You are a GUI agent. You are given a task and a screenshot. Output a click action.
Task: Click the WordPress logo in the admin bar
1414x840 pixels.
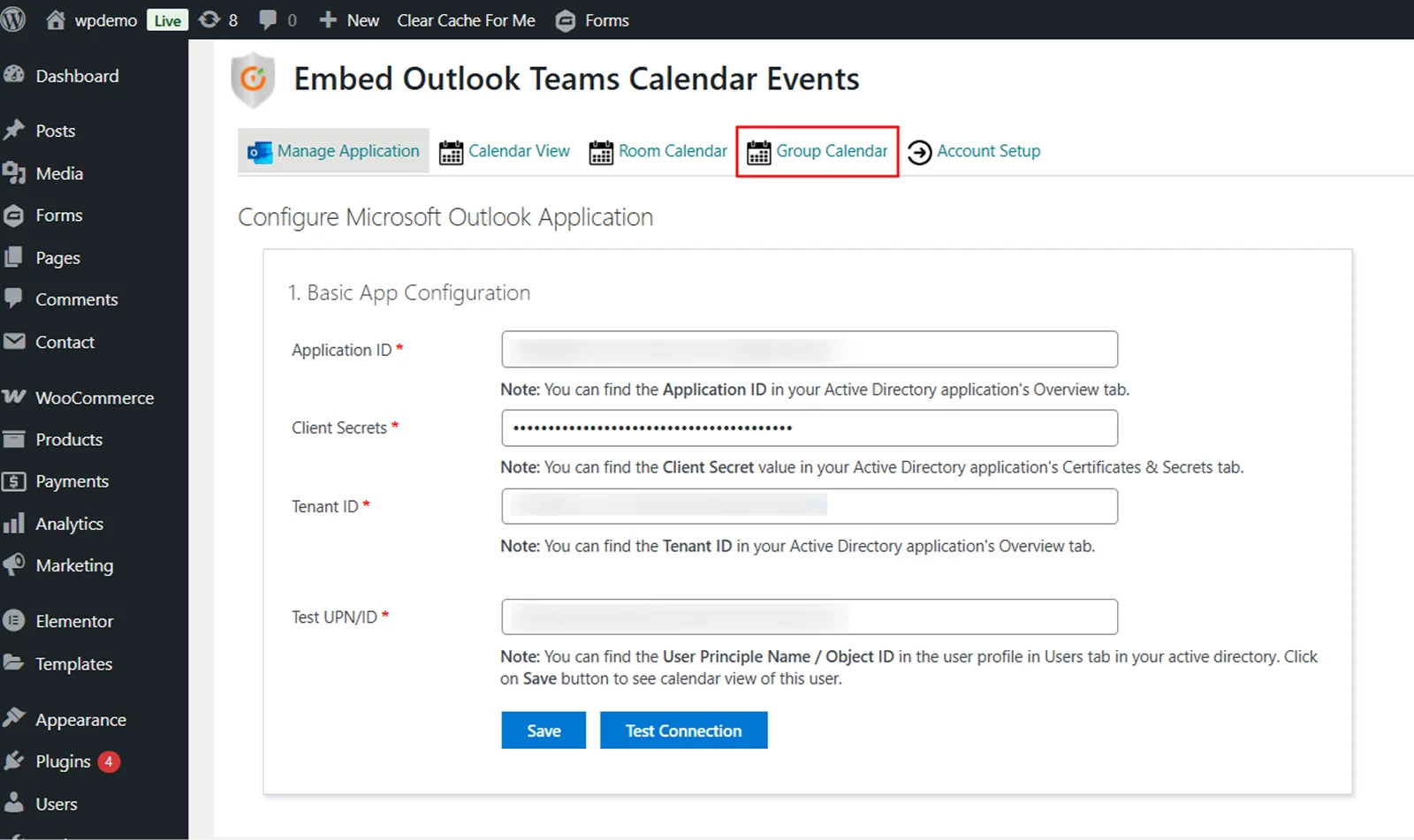tap(13, 19)
